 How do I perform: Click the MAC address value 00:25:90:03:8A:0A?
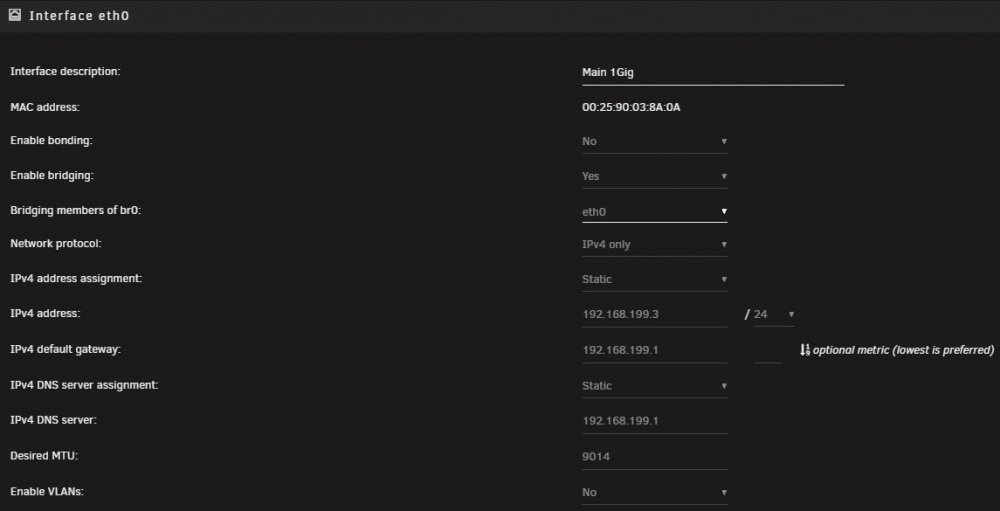point(631,107)
